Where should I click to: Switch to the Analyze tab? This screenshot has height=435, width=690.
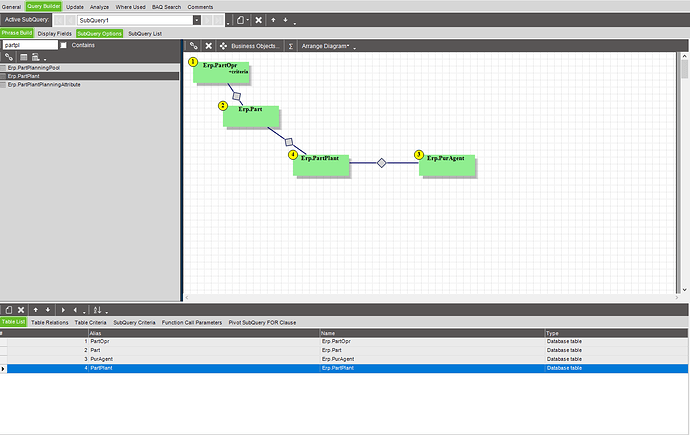99,7
